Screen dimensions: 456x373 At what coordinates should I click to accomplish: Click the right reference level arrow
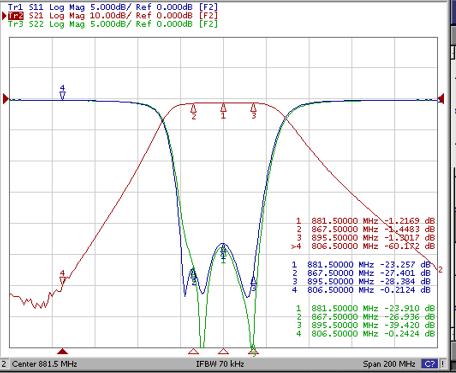[441, 99]
